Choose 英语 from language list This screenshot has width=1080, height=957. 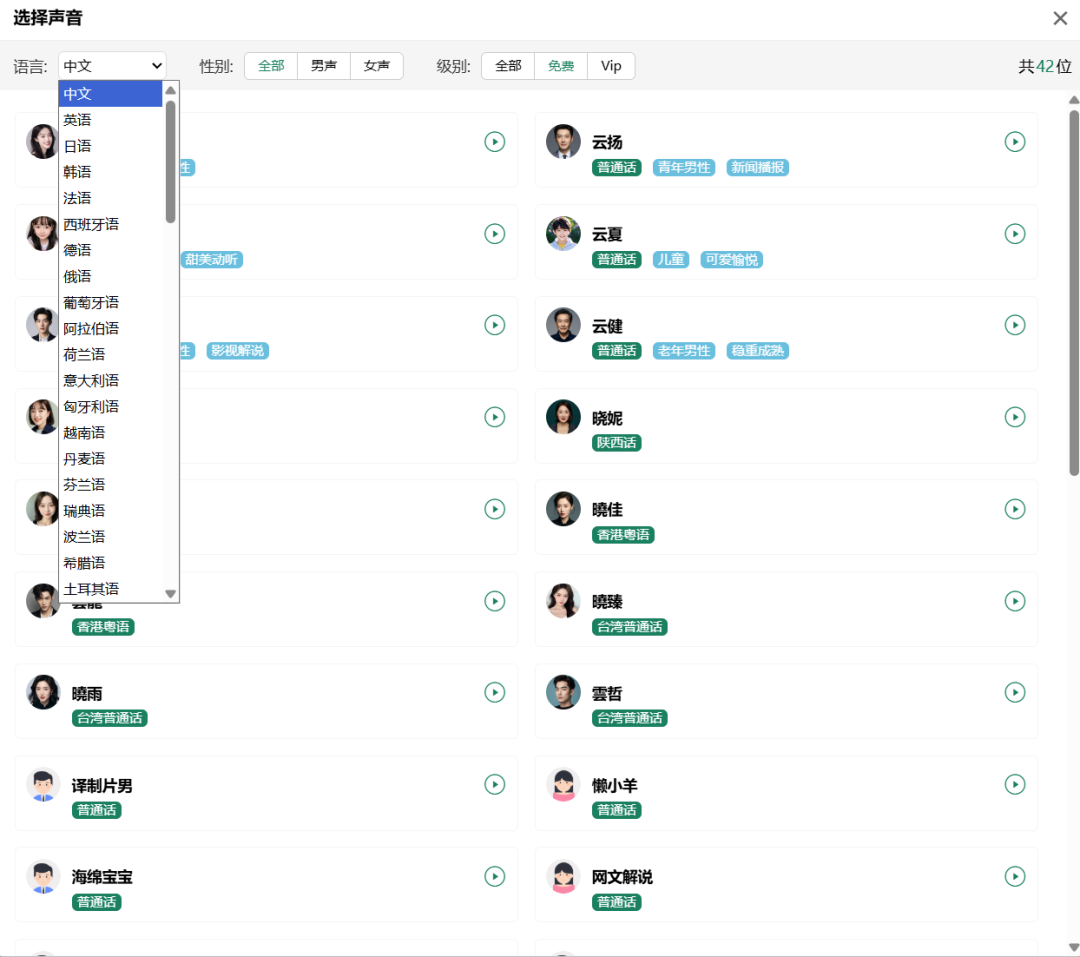tap(111, 120)
